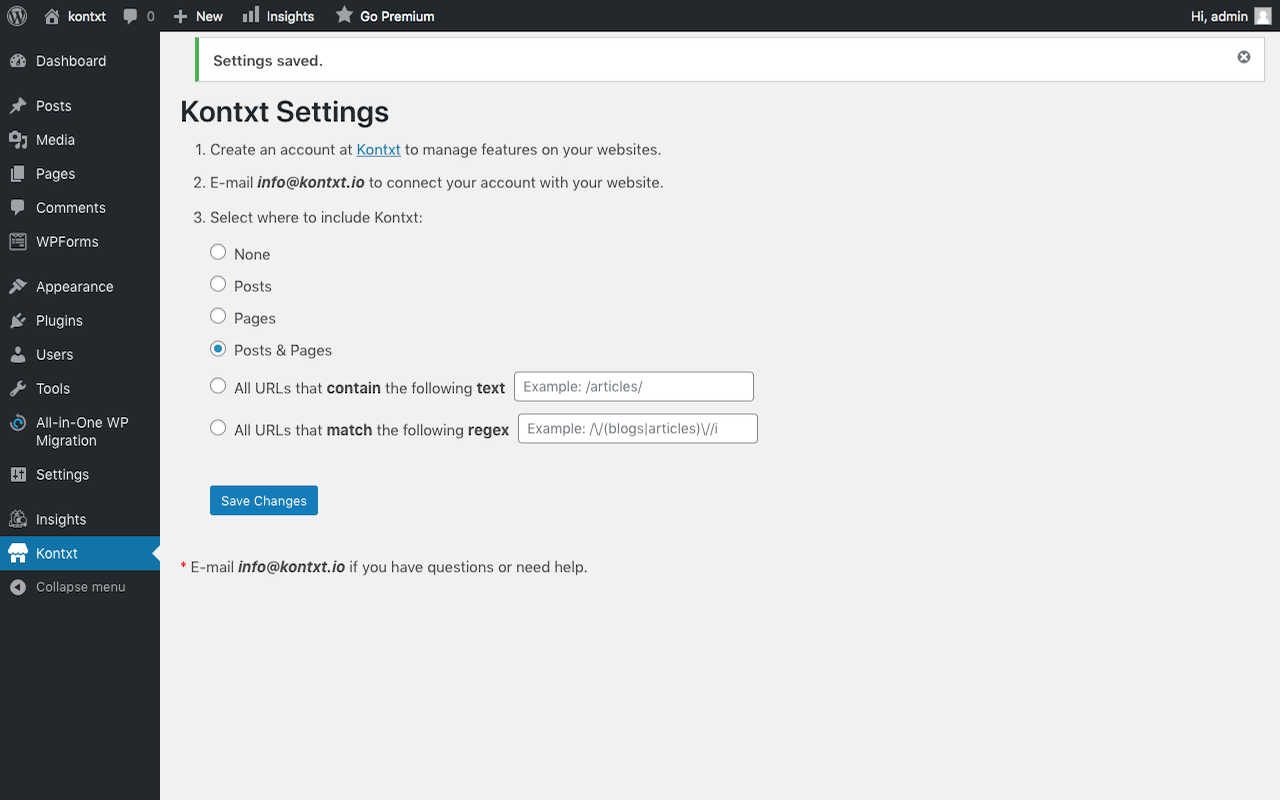
Task: Select the None radio option
Action: pos(218,252)
